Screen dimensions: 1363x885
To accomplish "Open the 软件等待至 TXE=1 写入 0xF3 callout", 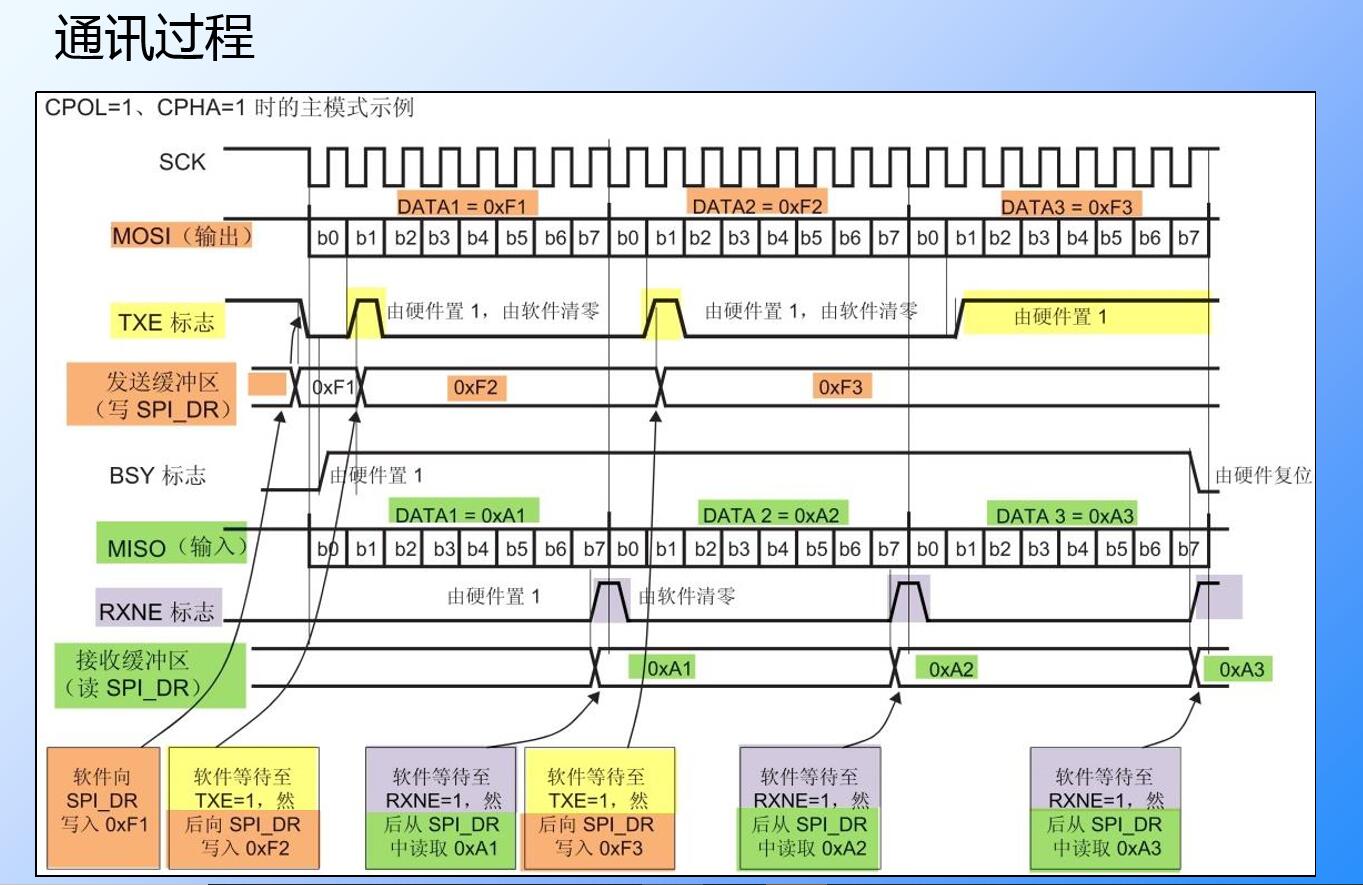I will [597, 807].
